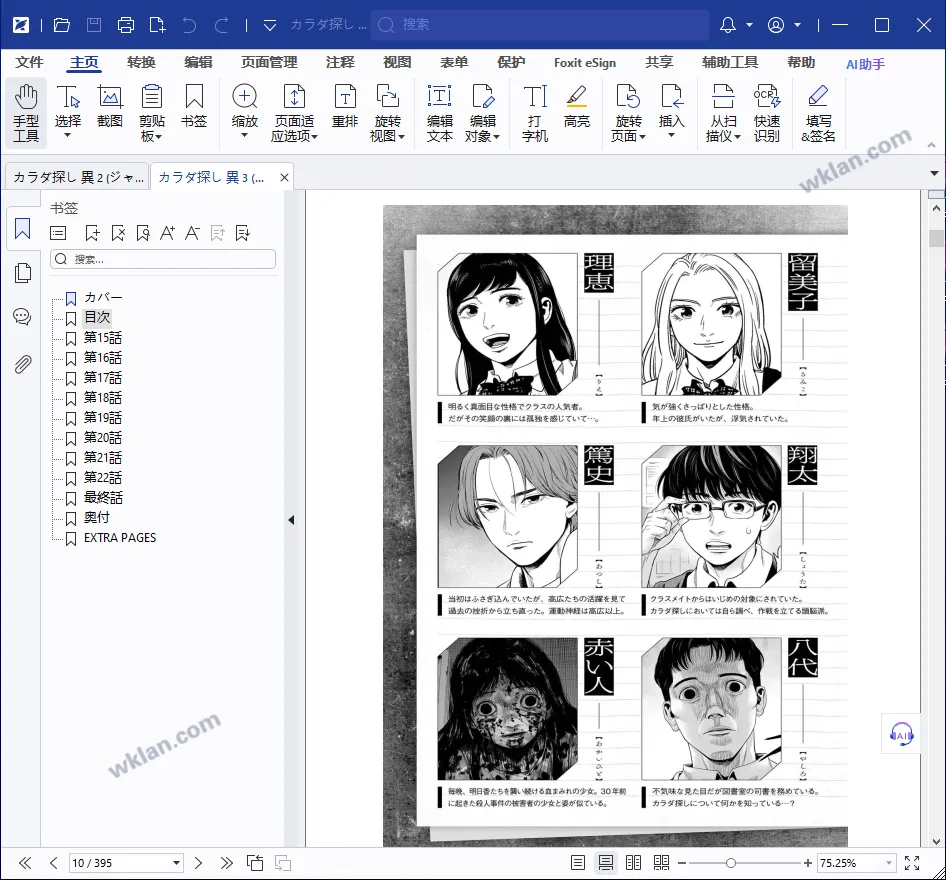Switch to the Convert (转换) tab
This screenshot has height=880, width=946.
pyautogui.click(x=141, y=63)
